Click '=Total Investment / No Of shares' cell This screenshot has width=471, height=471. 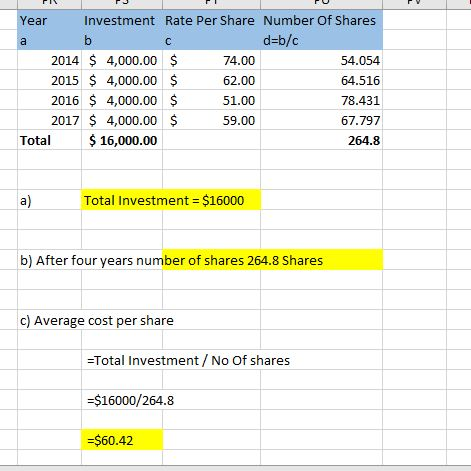tap(188, 360)
